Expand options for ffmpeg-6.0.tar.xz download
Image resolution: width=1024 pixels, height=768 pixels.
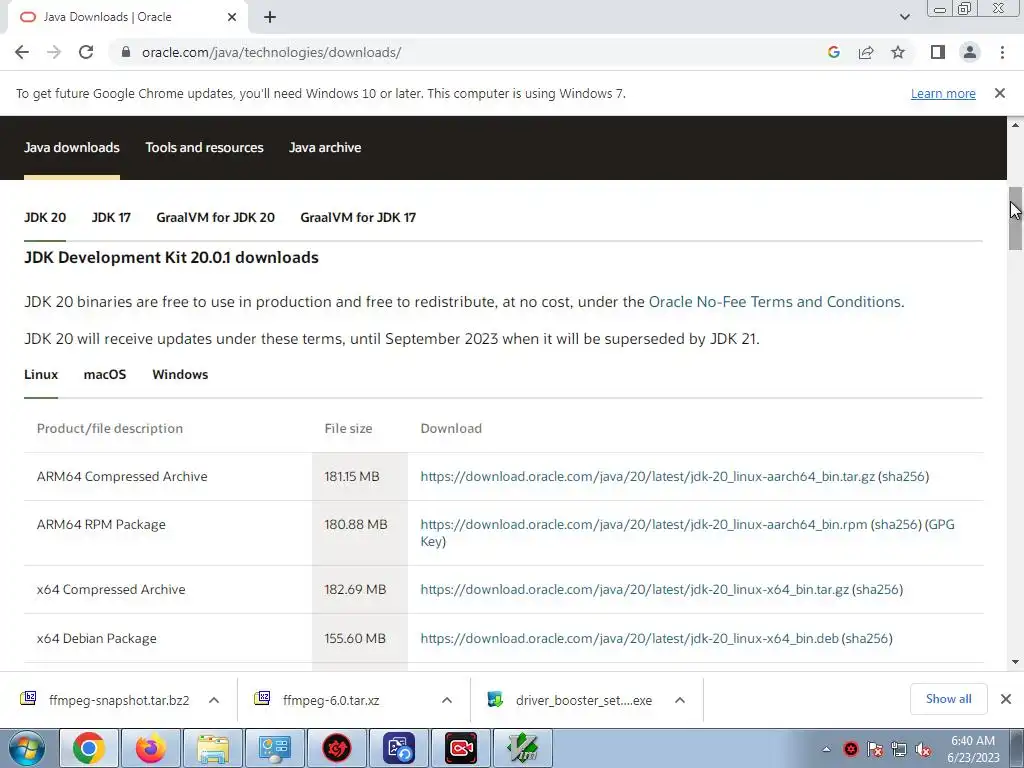pos(447,700)
